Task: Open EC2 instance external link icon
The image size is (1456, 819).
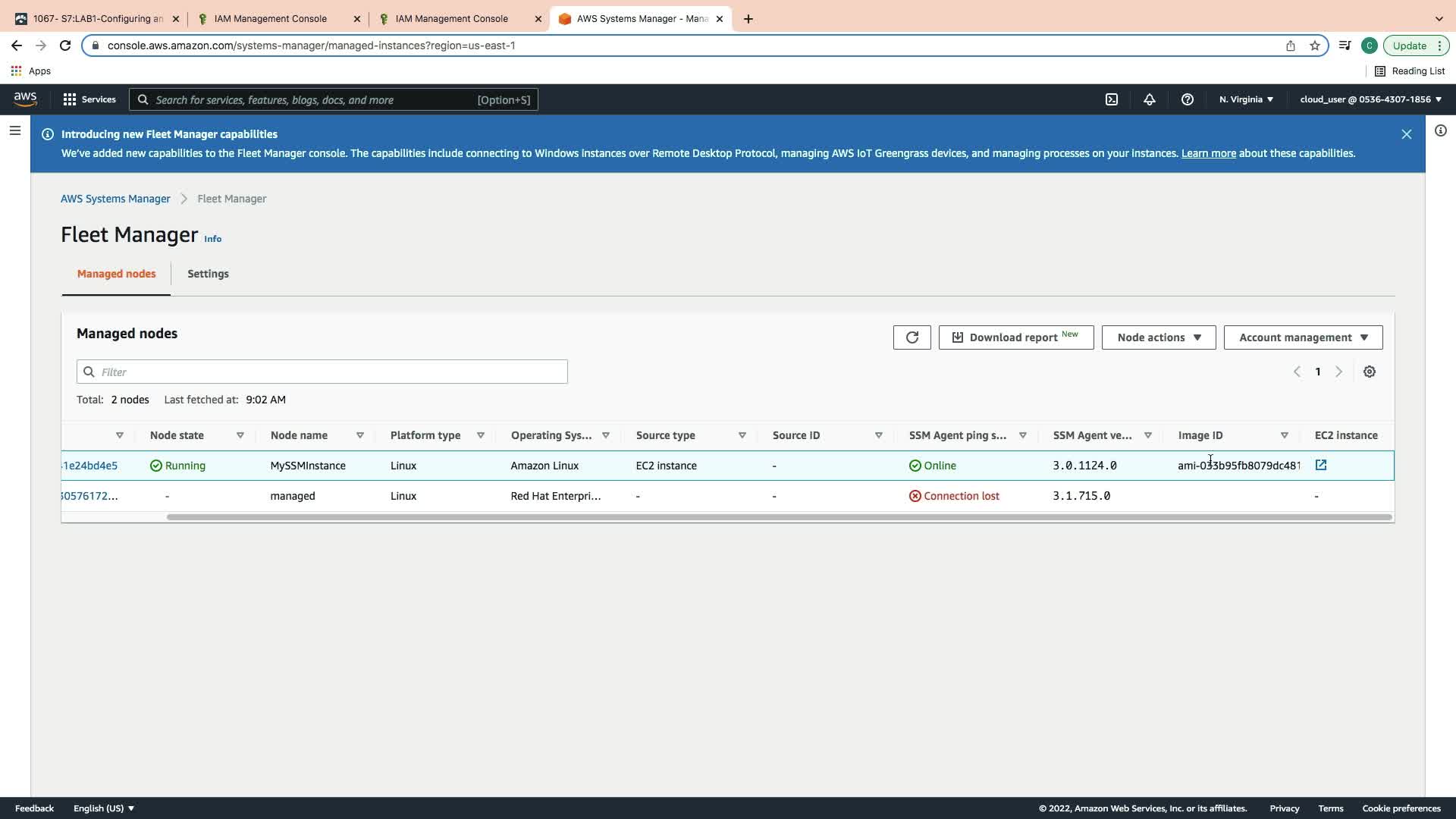Action: click(1320, 465)
